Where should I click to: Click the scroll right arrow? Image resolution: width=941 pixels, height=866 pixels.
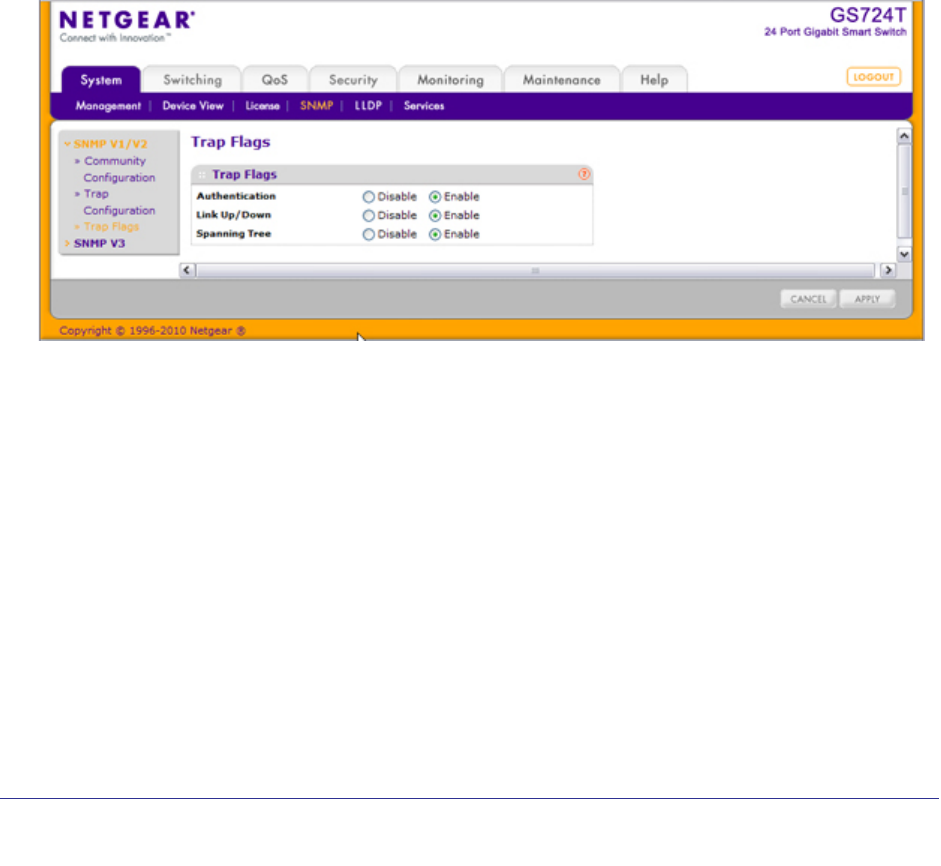point(888,270)
